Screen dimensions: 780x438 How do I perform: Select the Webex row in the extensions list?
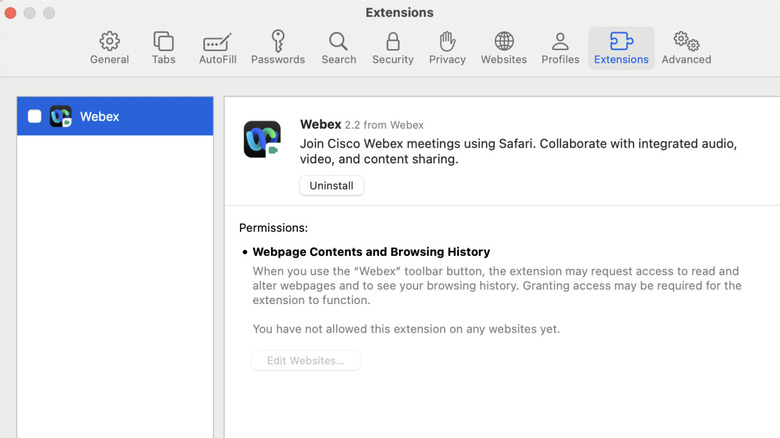(x=115, y=116)
